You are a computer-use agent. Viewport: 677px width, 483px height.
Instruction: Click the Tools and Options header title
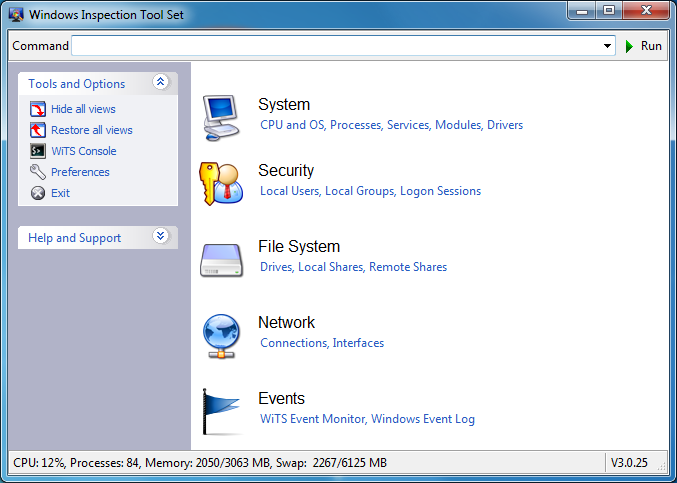coord(76,84)
